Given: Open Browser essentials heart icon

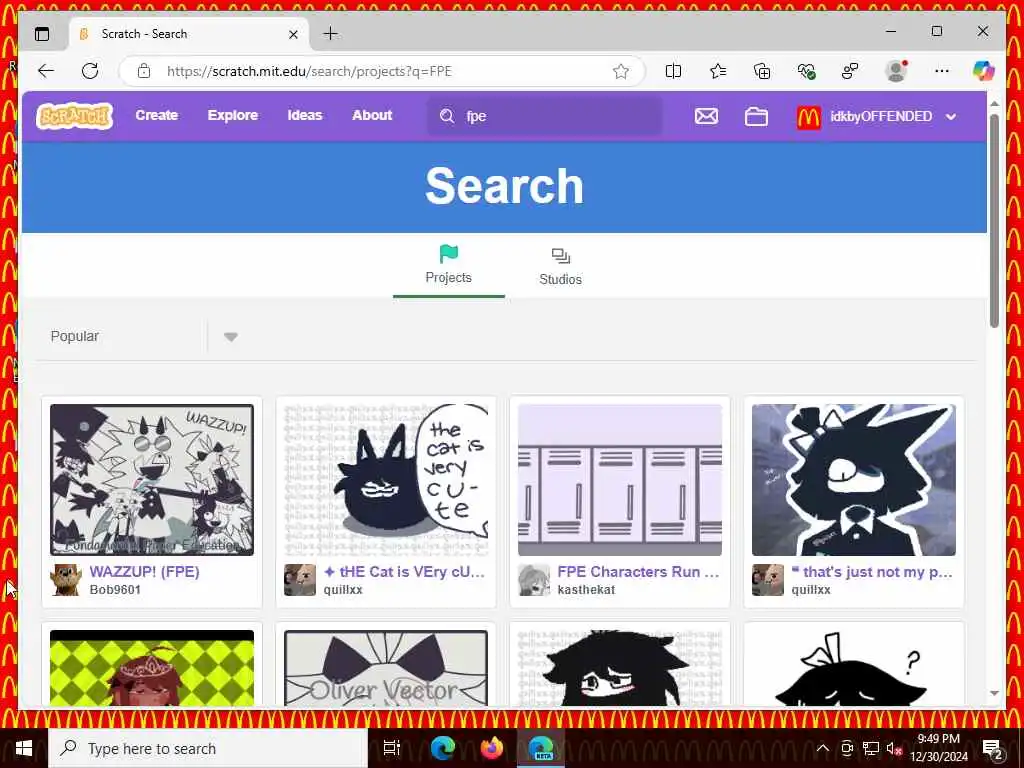Looking at the screenshot, I should coord(807,71).
